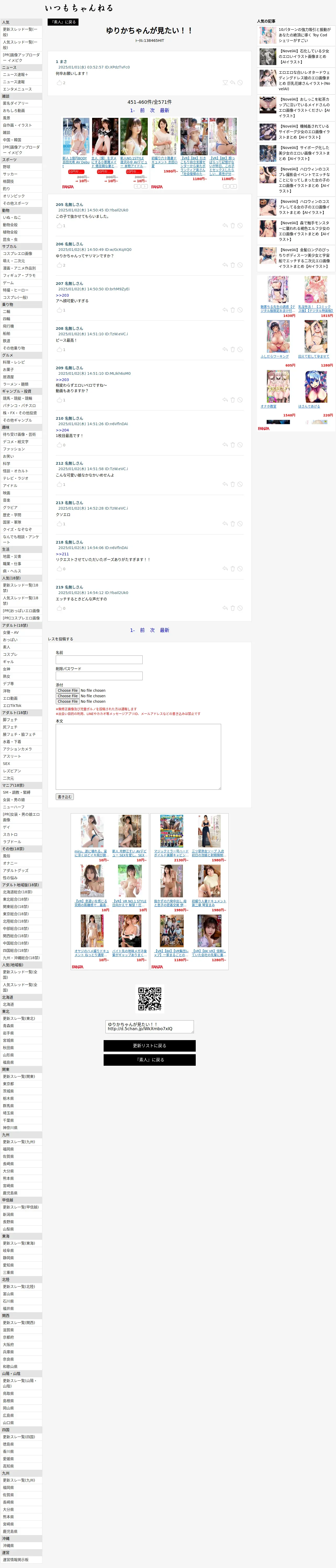The height and width of the screenshot is (1568, 336).
Task: Like post 208 with thumbs-up icon
Action: click(x=59, y=350)
